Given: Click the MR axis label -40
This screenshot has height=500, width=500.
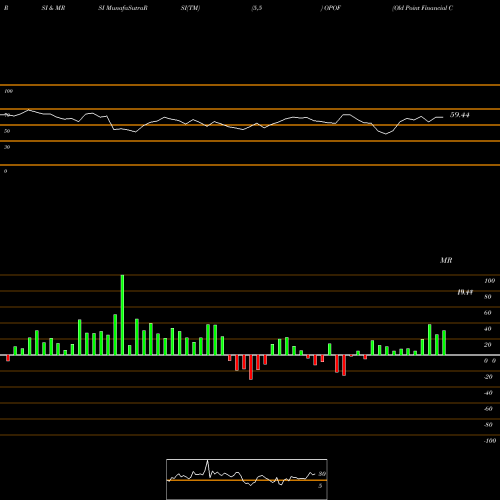Looking at the screenshot, I should 488,393.
